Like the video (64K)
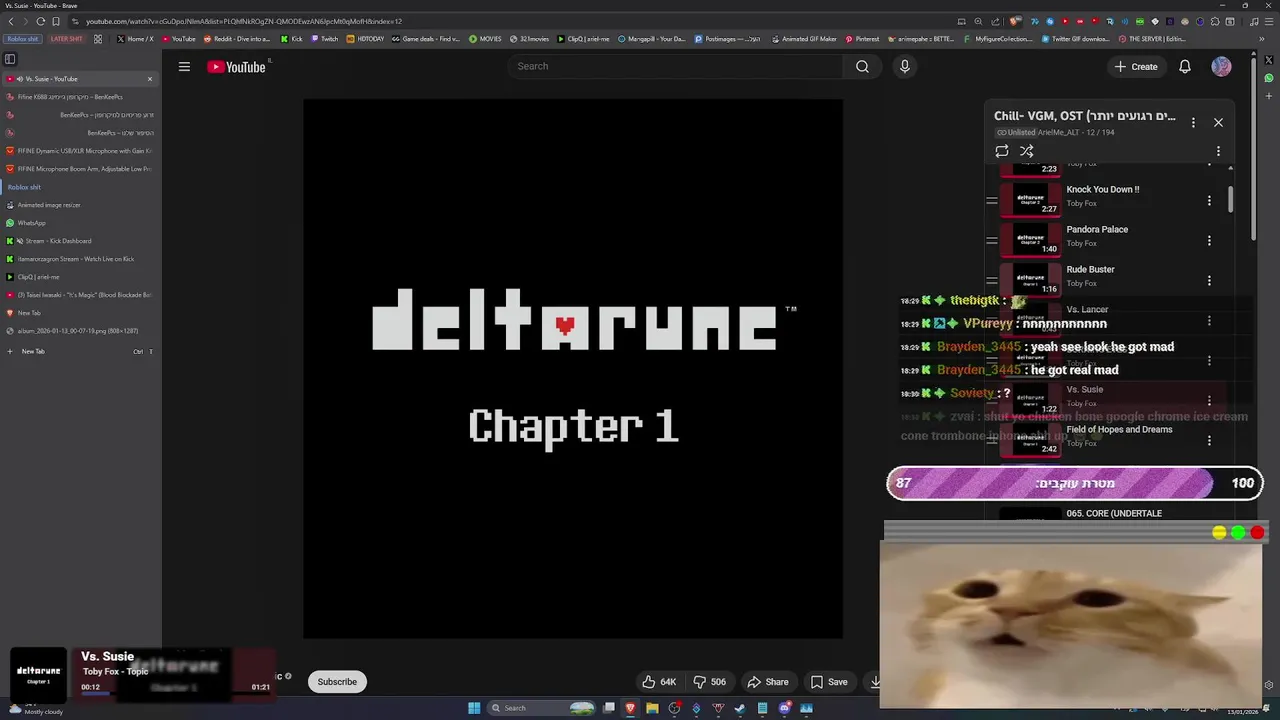The height and width of the screenshot is (720, 1280). point(659,682)
